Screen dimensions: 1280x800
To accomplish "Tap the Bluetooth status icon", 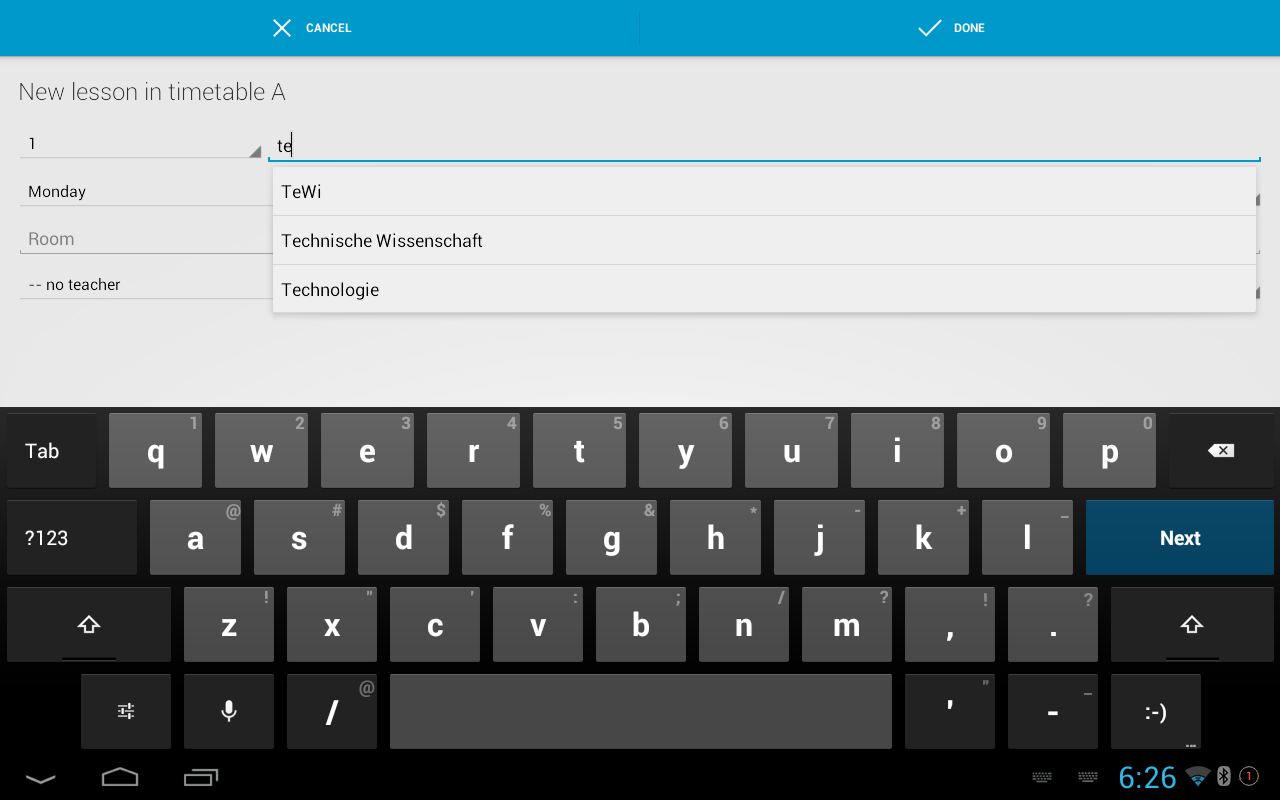I will [1223, 776].
